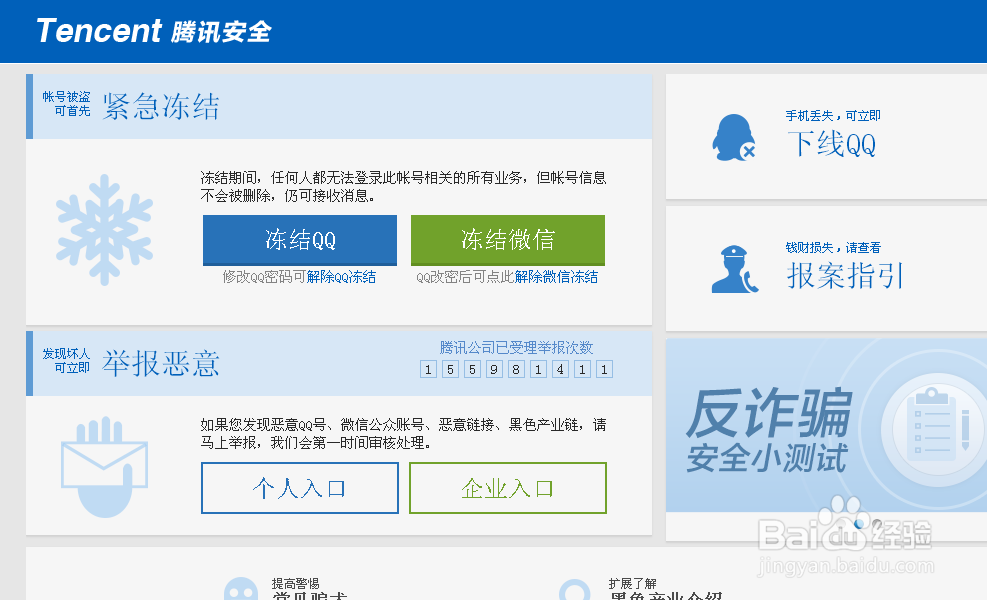Follow the 解除QQ冻结 link
The image size is (987, 600).
(341, 277)
